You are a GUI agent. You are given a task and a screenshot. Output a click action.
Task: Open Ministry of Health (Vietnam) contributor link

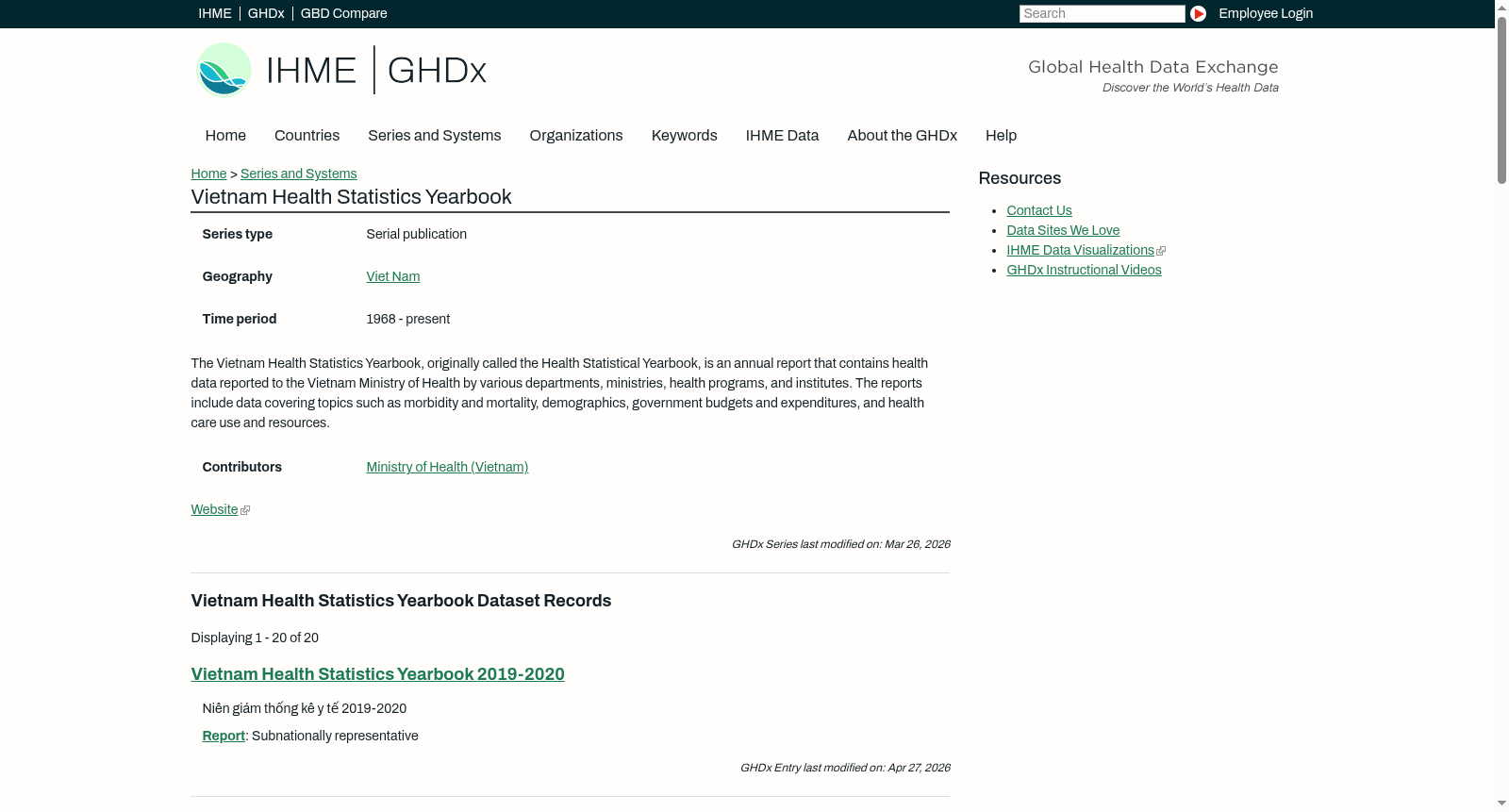click(x=447, y=467)
